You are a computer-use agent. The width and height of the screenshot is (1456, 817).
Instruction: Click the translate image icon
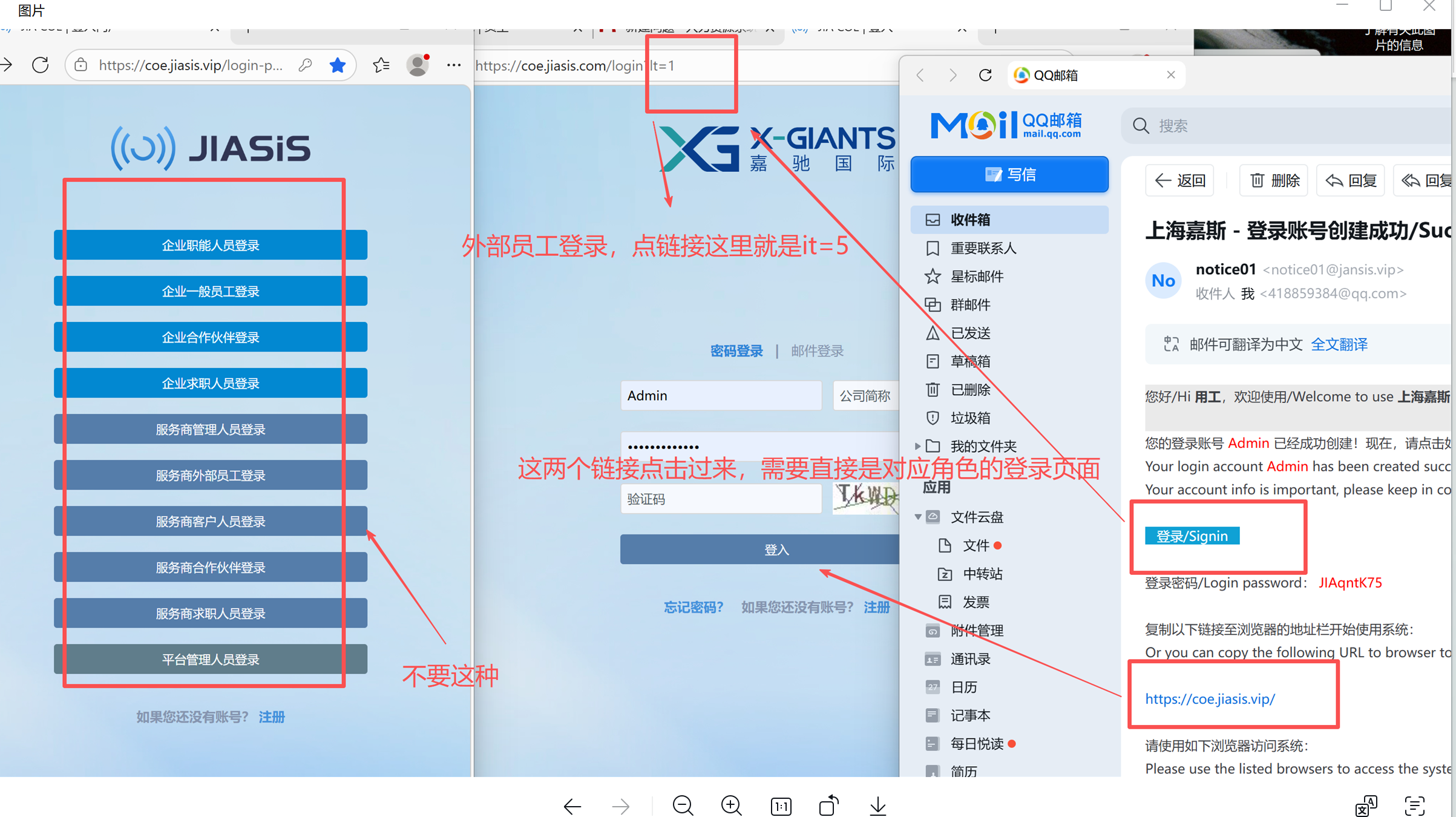tap(1366, 806)
